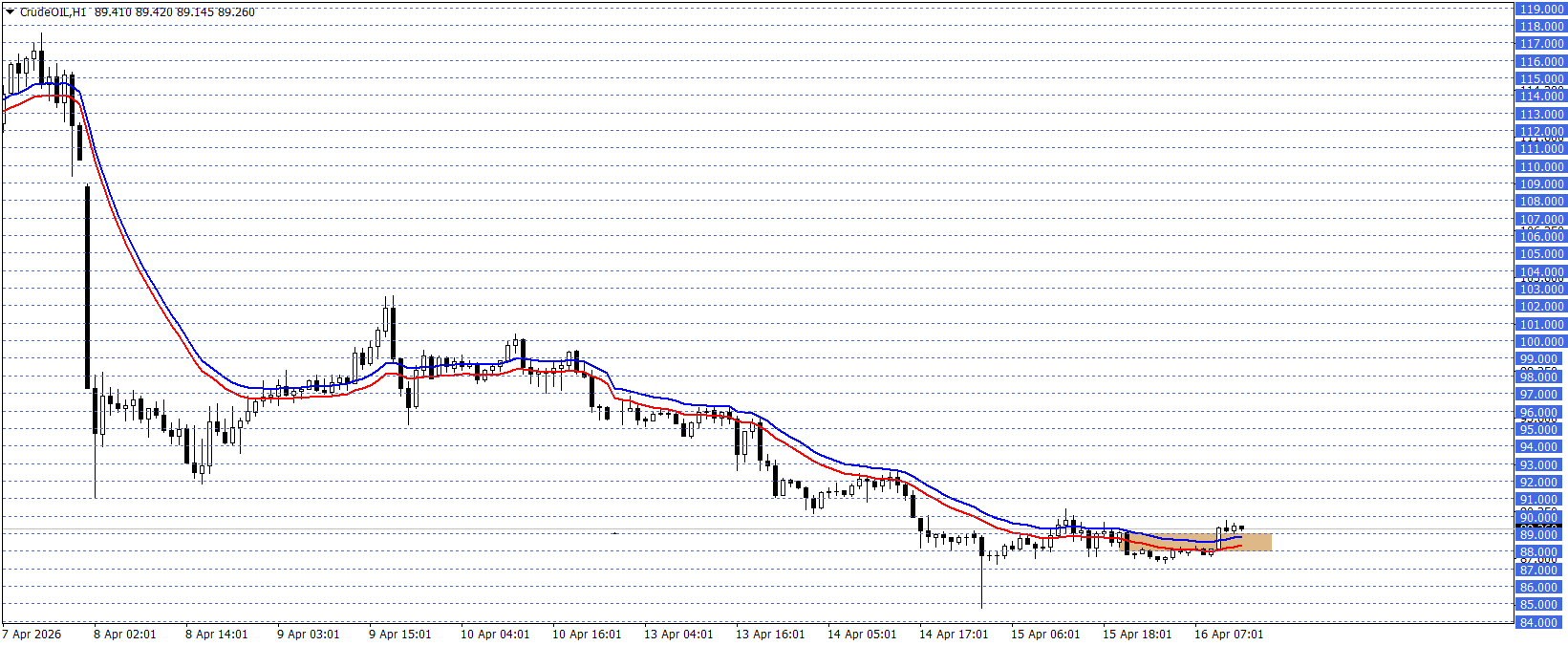Click the 105.000 price level label
Viewport: 1568px width, 646px height.
tap(1541, 254)
